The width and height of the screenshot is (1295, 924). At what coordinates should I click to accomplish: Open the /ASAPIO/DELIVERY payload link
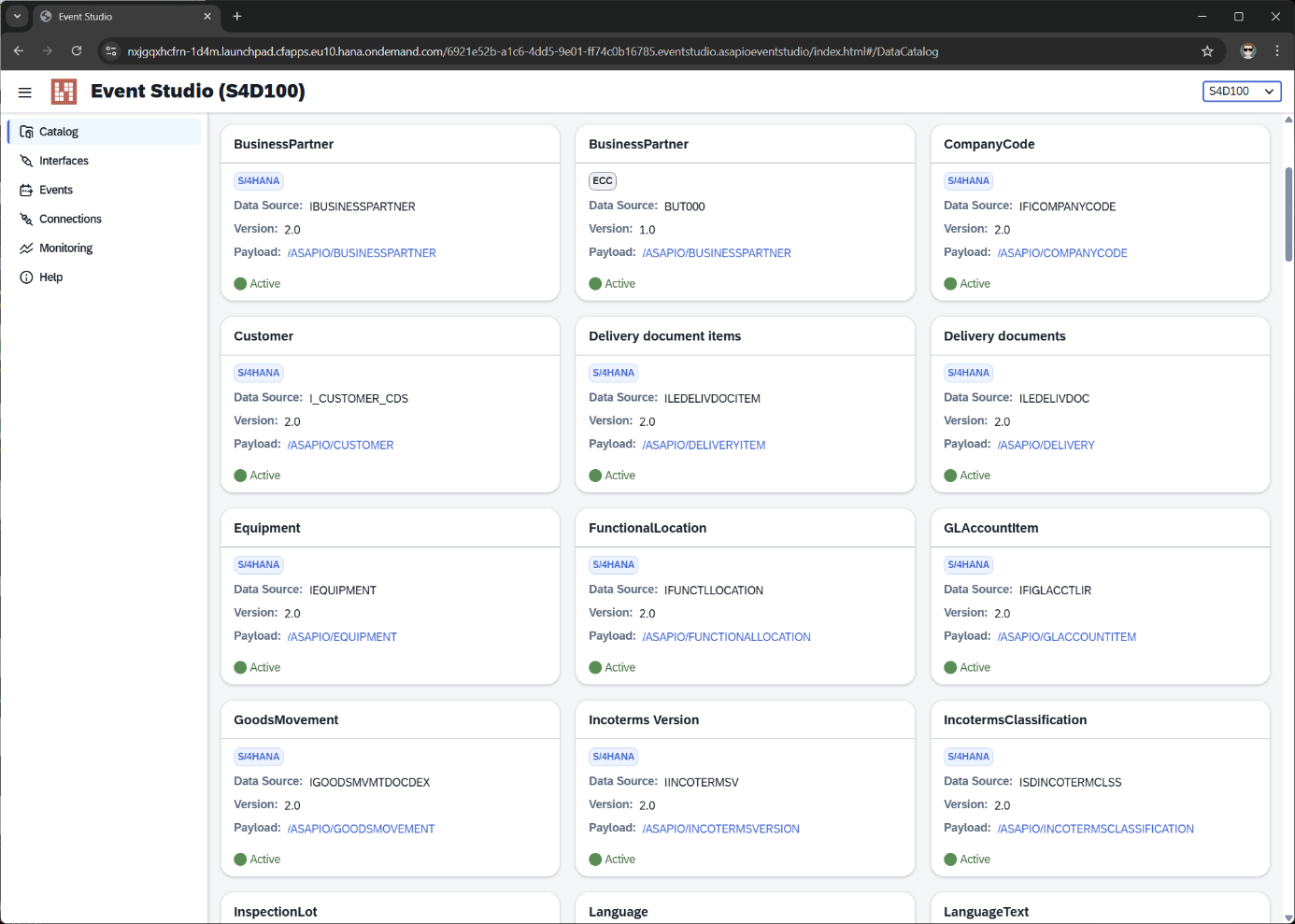coord(1046,446)
